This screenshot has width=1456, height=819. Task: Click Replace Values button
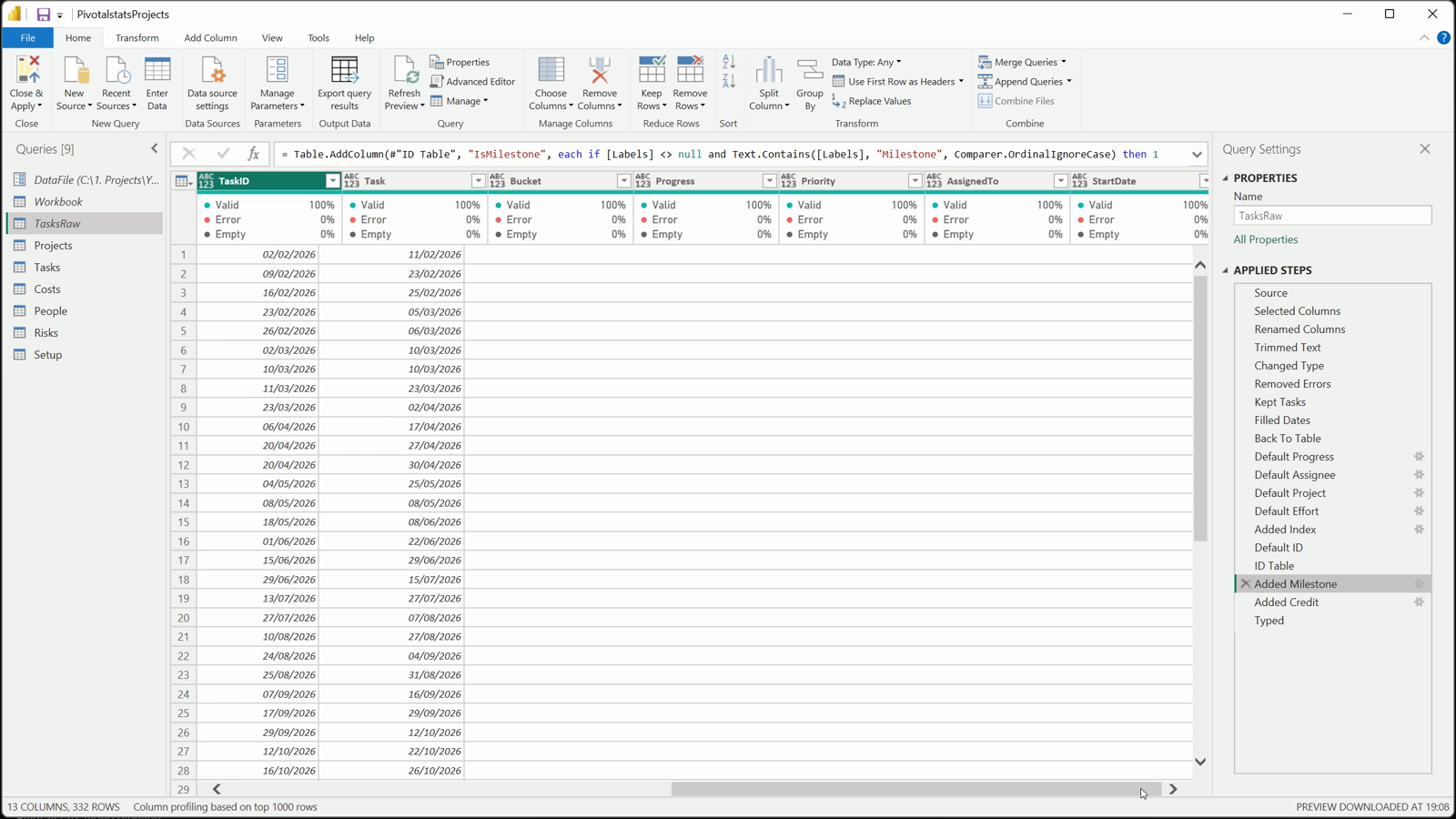click(871, 101)
